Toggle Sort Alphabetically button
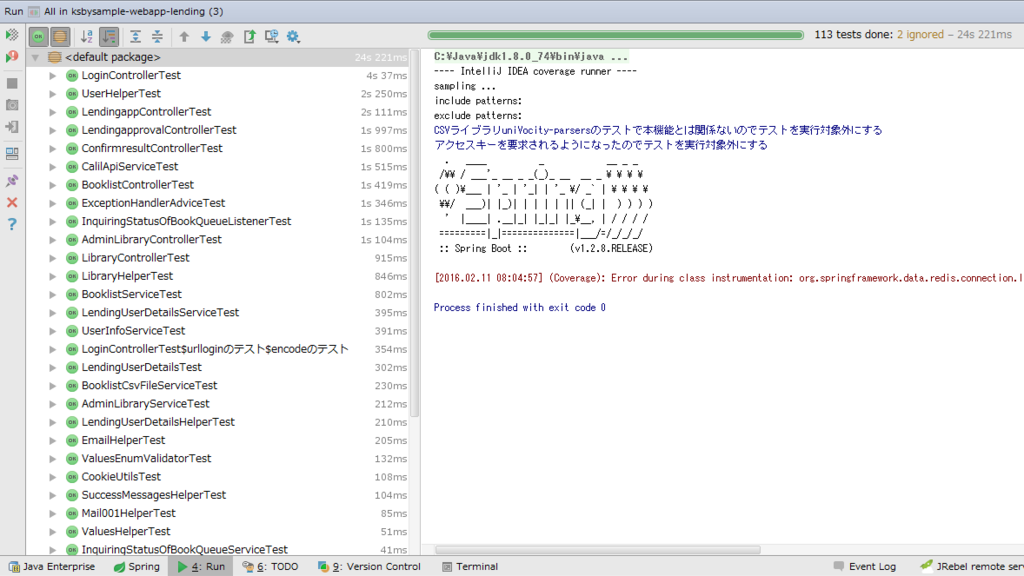Viewport: 1024px width, 576px height. (86, 37)
